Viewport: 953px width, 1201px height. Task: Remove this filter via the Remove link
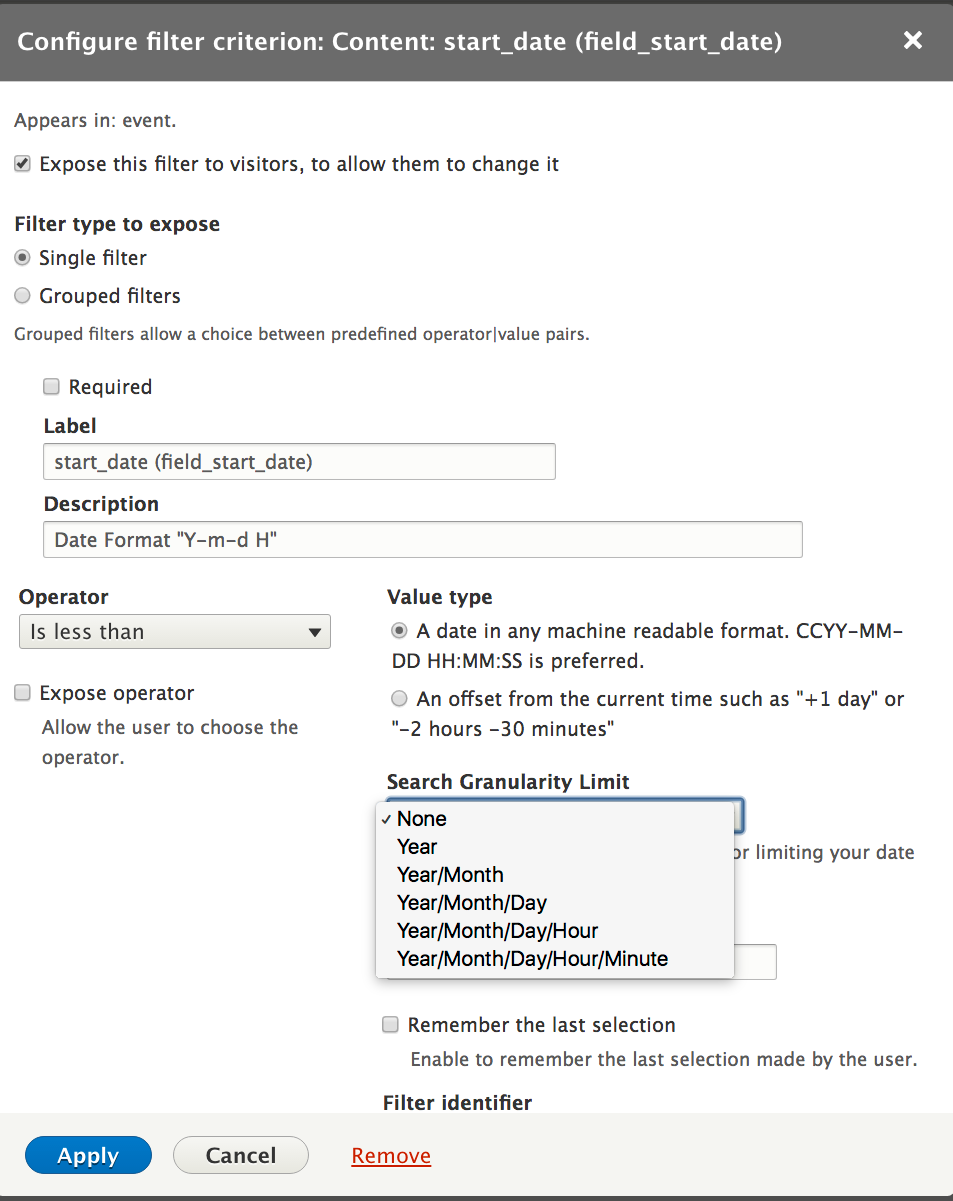pyautogui.click(x=391, y=1156)
